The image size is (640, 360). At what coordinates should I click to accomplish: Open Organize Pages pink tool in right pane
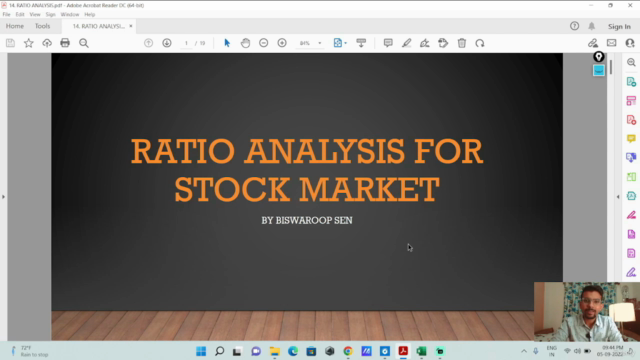(631, 101)
